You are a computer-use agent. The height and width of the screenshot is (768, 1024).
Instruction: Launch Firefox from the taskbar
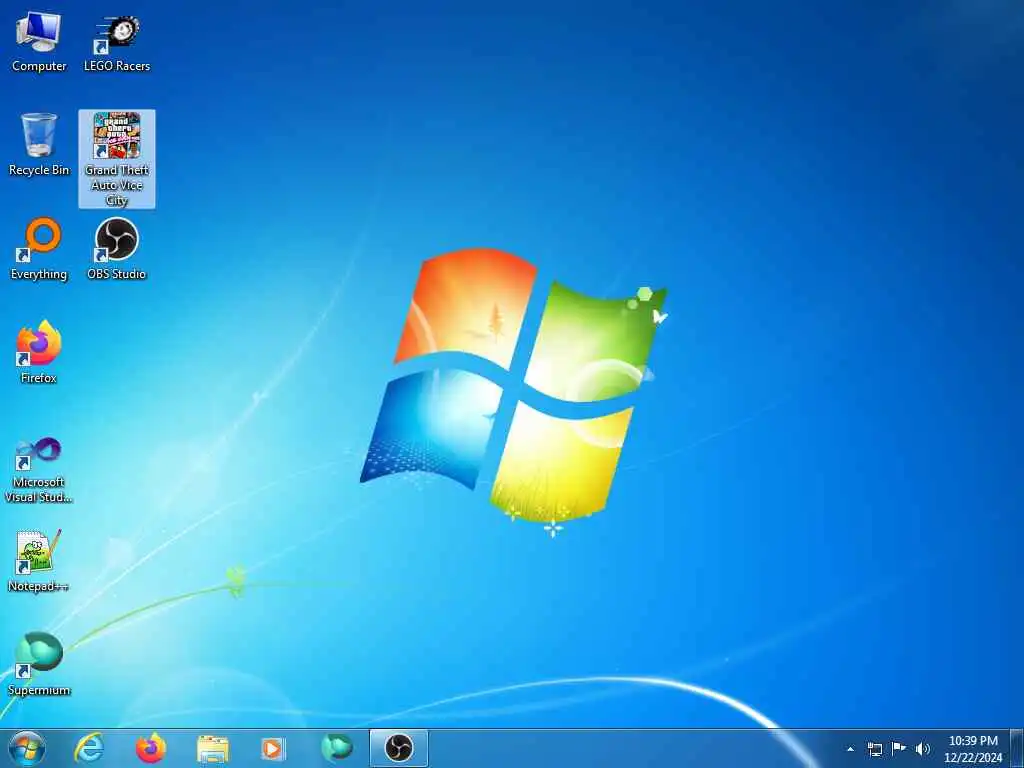[150, 748]
